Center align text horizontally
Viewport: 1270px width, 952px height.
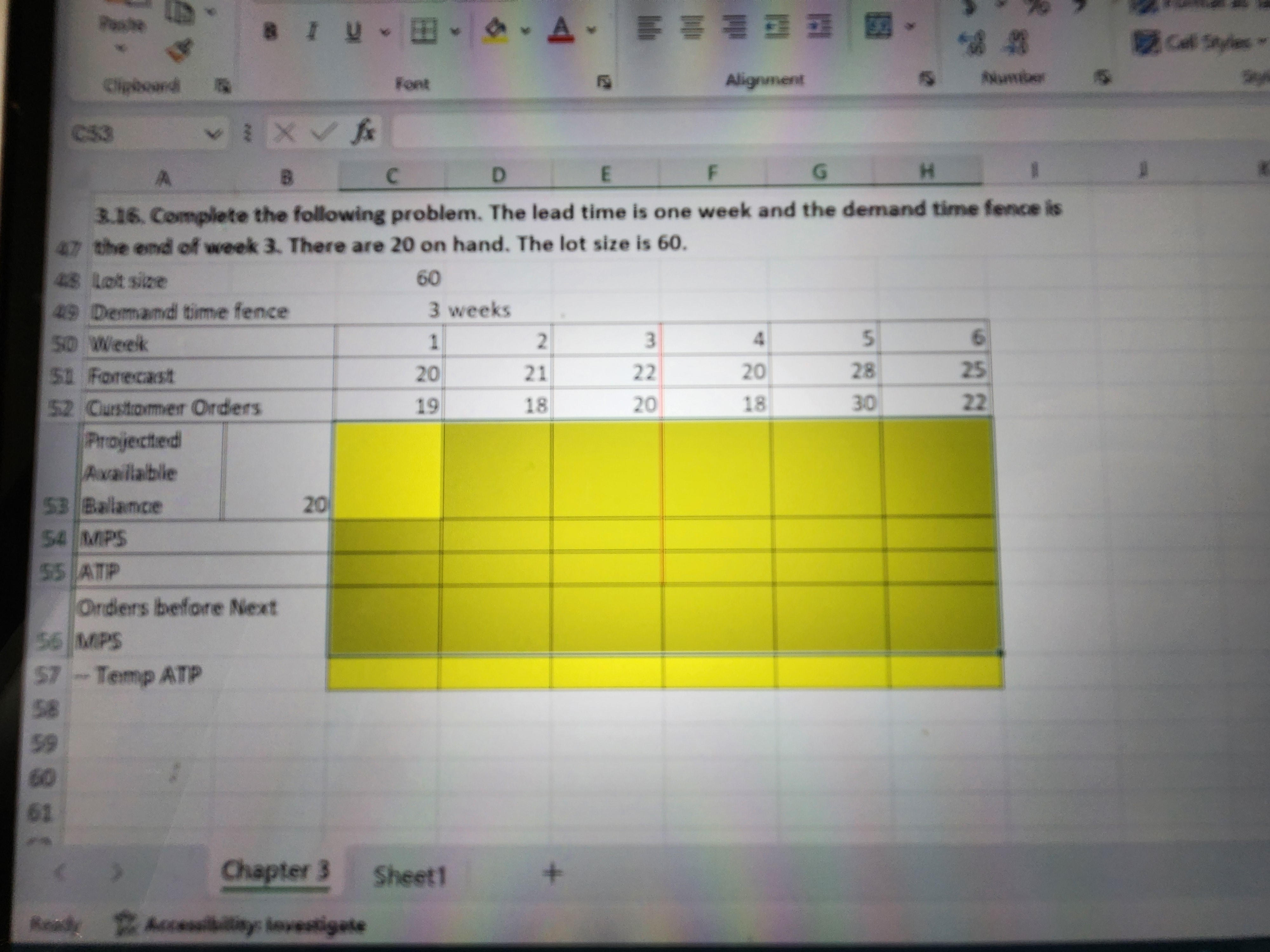[692, 28]
